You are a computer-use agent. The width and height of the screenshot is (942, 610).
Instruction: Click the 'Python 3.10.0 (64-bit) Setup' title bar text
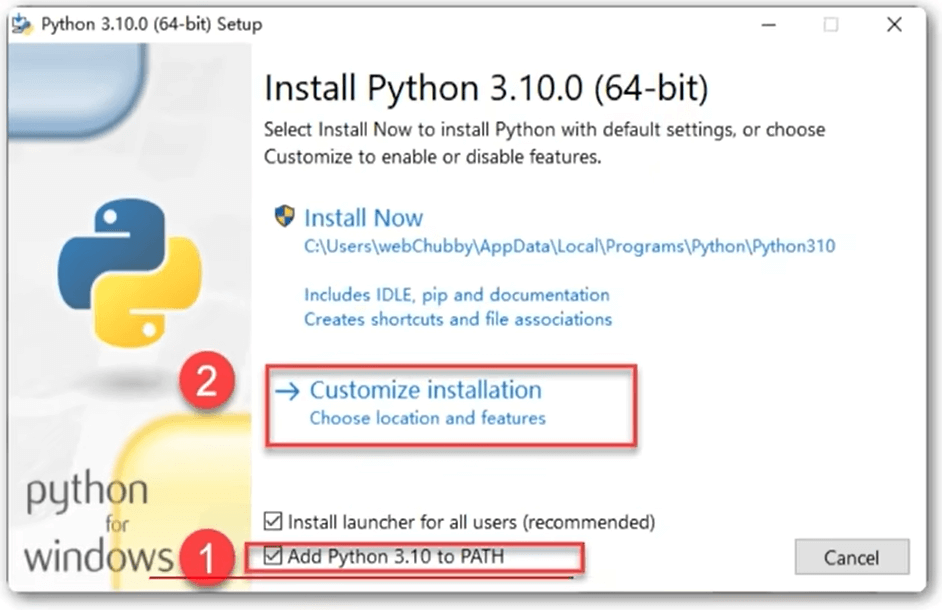[x=150, y=25]
